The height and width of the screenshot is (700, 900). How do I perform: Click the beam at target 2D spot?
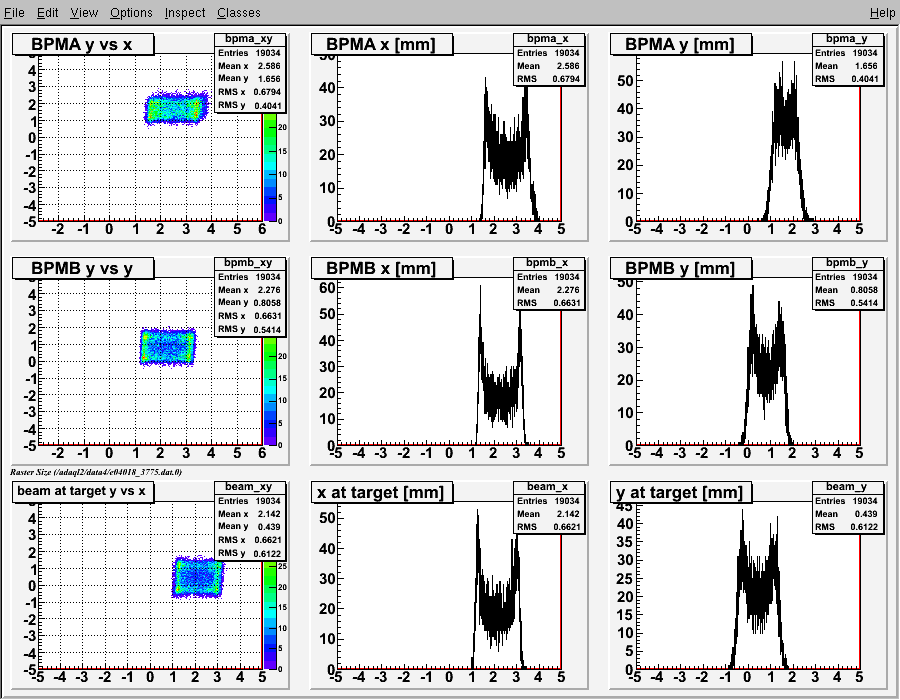tap(197, 577)
